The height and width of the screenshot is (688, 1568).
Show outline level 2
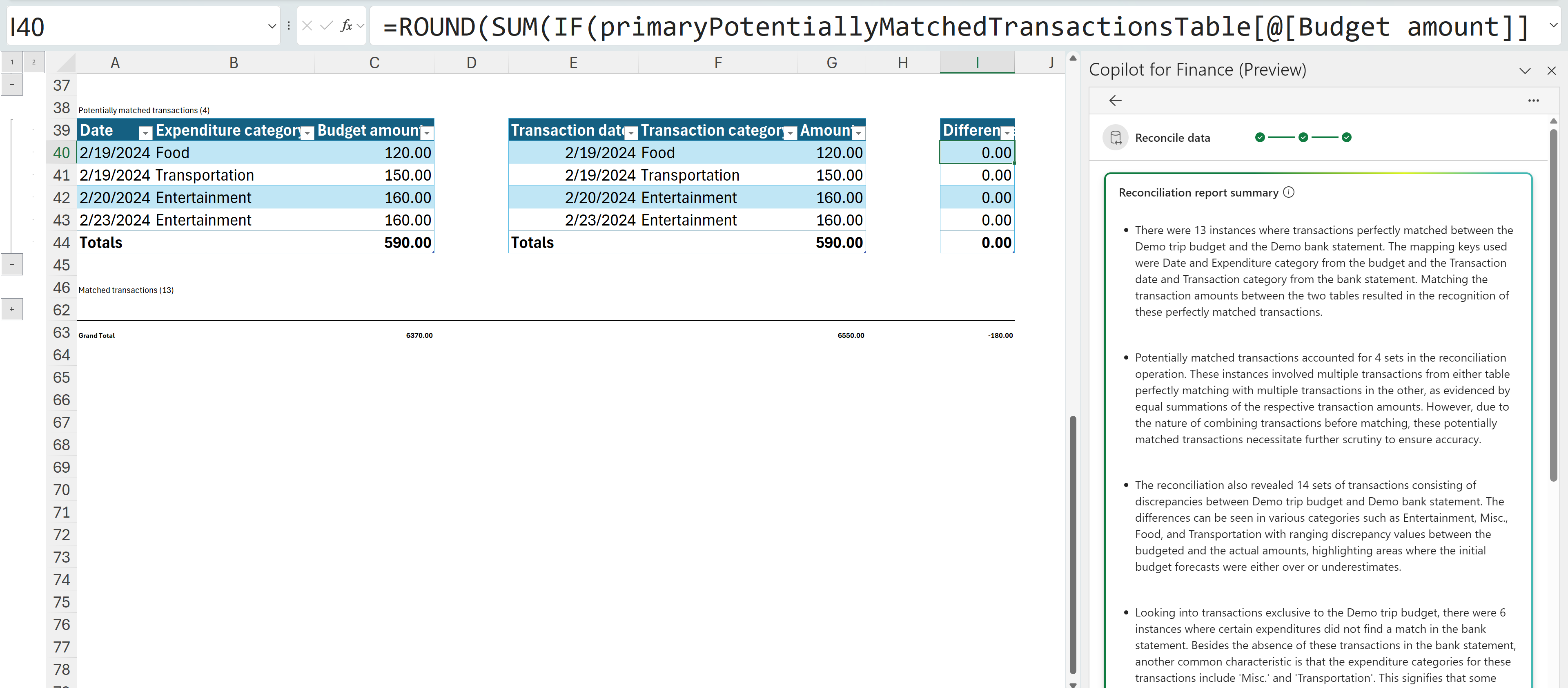coord(33,62)
